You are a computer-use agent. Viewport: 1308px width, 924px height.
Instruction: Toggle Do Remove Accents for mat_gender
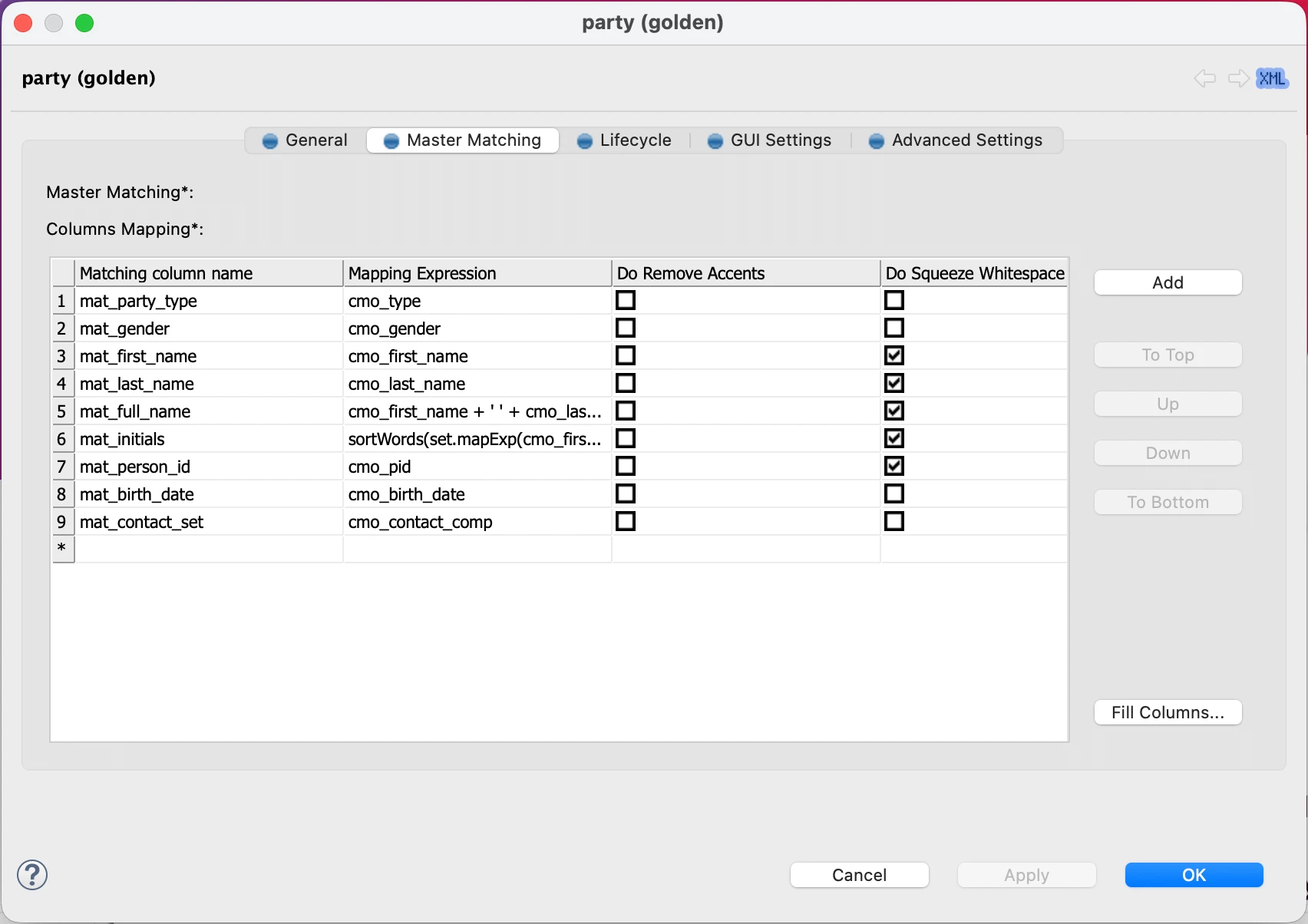(x=626, y=328)
